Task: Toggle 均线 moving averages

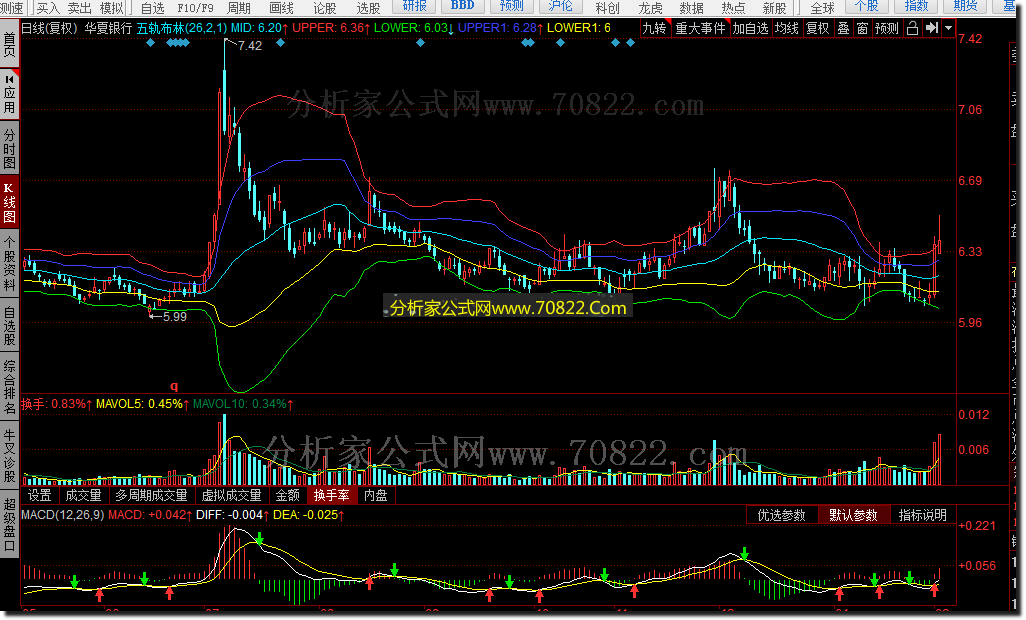Action: (787, 28)
